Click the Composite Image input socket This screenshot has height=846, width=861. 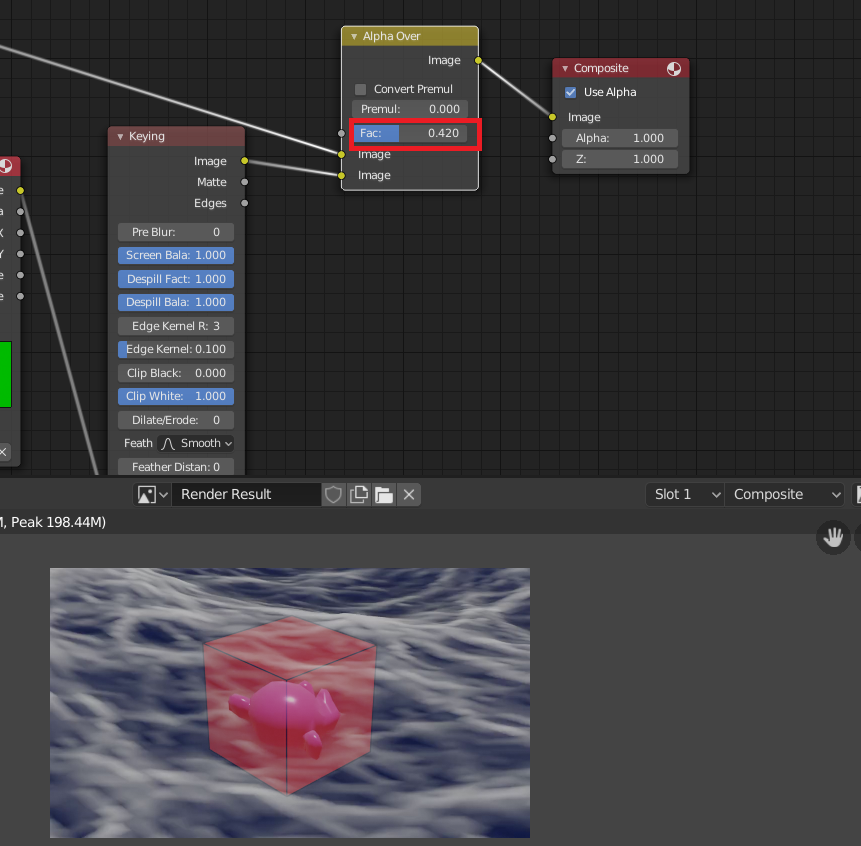coord(552,117)
